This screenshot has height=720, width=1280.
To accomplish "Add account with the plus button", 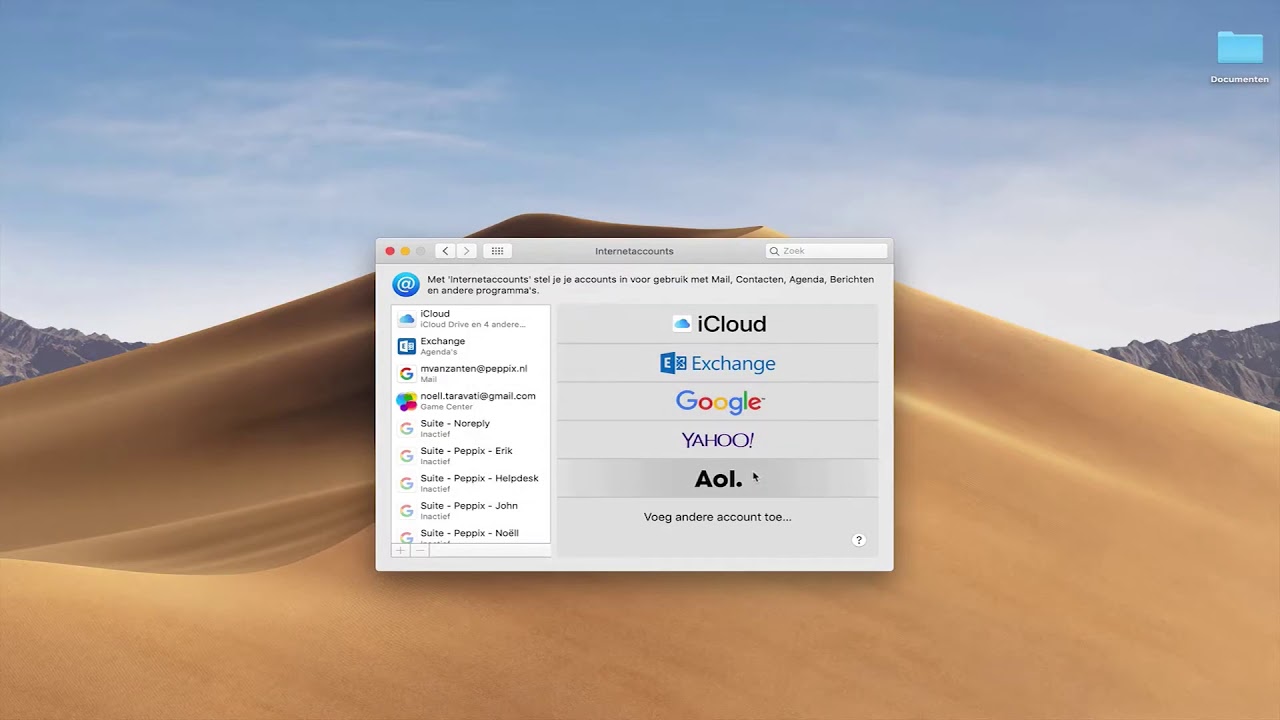I will tap(401, 550).
